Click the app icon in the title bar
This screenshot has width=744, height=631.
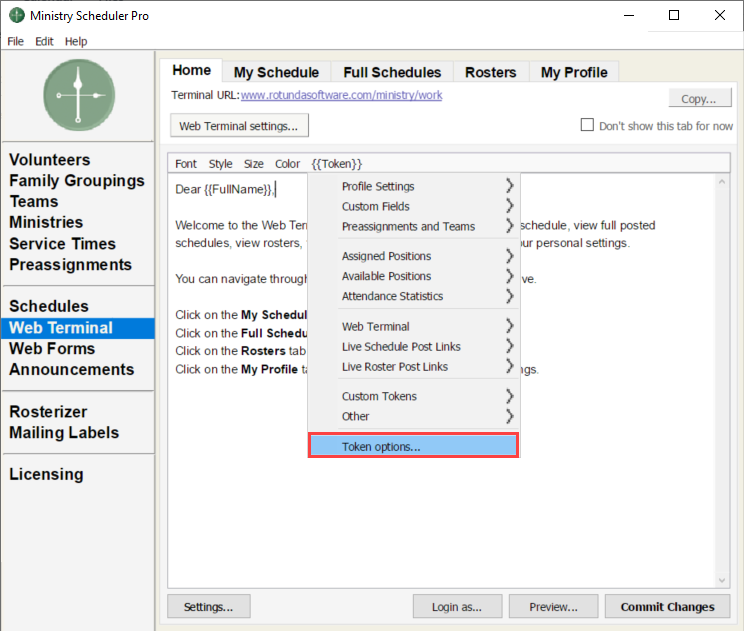[x=17, y=15]
